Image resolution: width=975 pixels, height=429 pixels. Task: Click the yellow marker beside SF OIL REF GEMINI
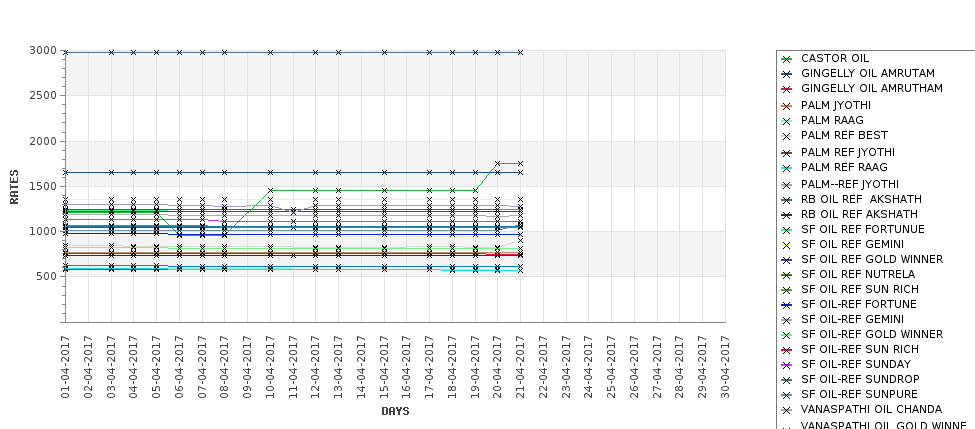tap(787, 246)
